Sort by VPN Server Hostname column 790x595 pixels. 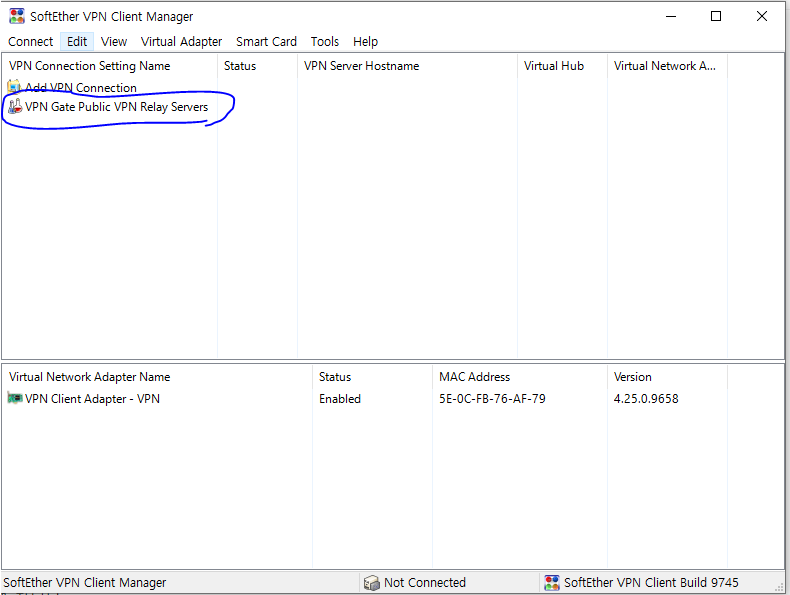(407, 66)
